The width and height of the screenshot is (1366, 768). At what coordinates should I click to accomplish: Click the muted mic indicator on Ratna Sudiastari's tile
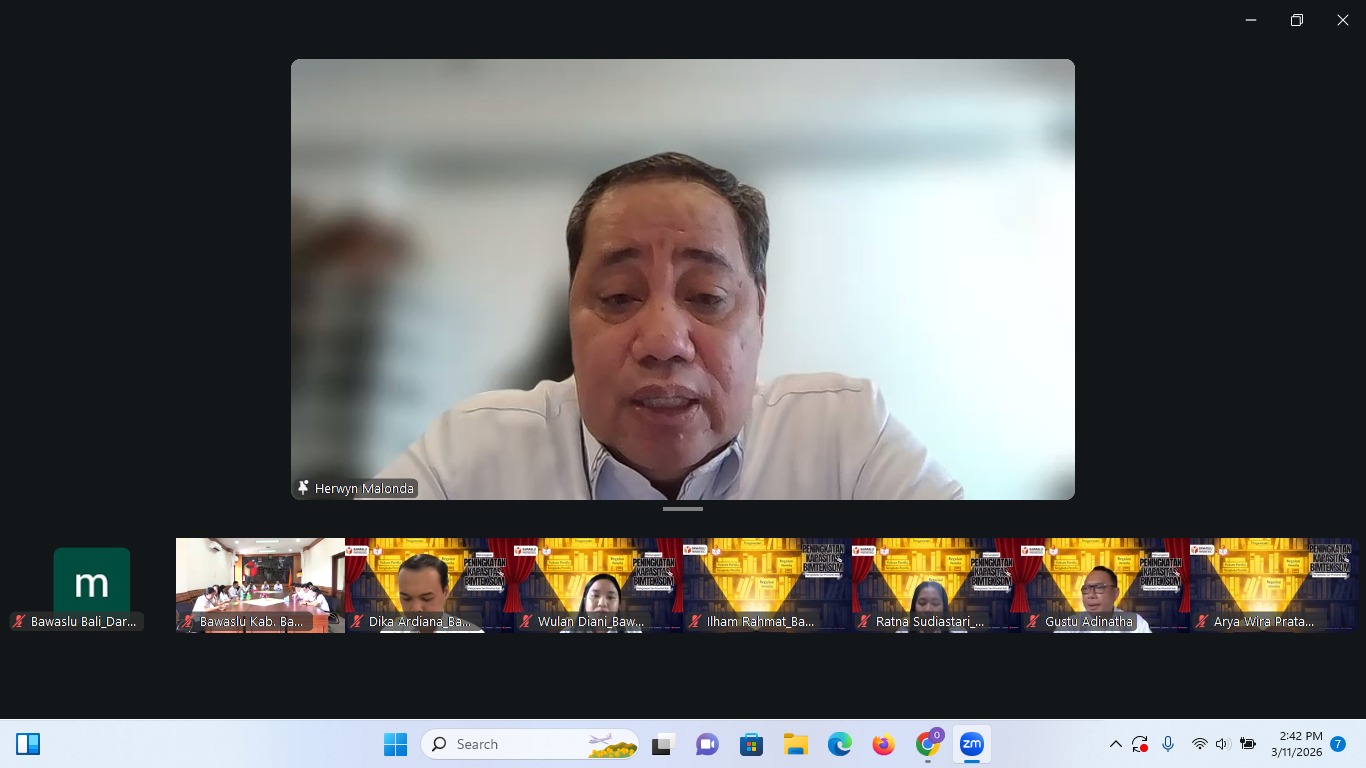[862, 621]
